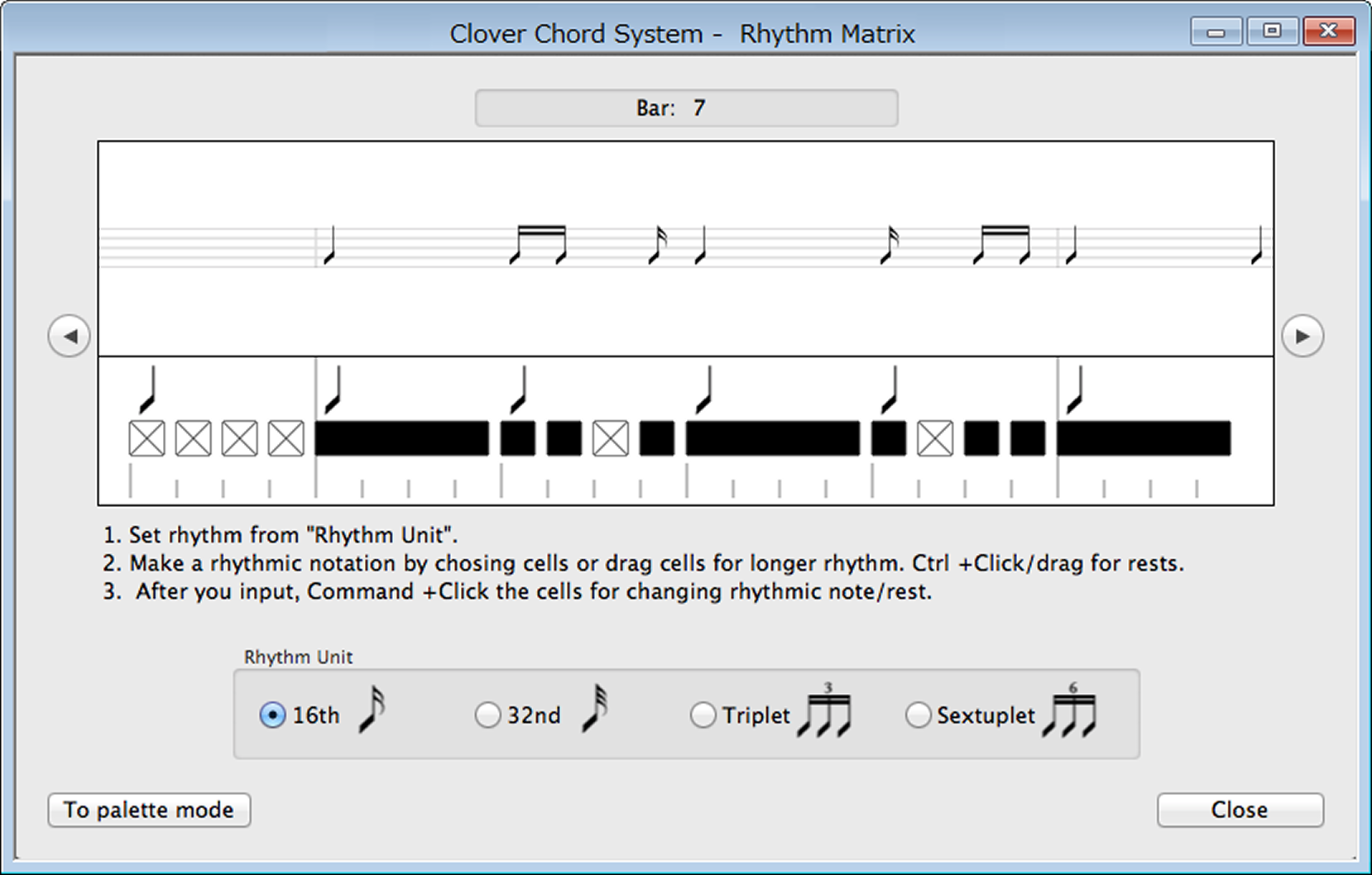Image resolution: width=1372 pixels, height=875 pixels.
Task: Click the next bar arrow button
Action: (1302, 336)
